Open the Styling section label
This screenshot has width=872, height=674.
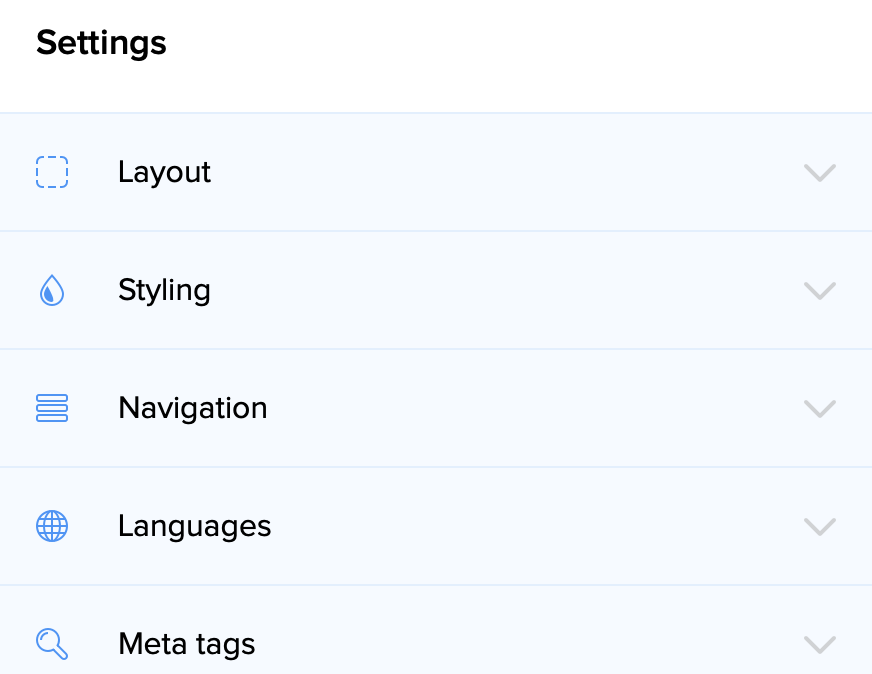pos(164,290)
